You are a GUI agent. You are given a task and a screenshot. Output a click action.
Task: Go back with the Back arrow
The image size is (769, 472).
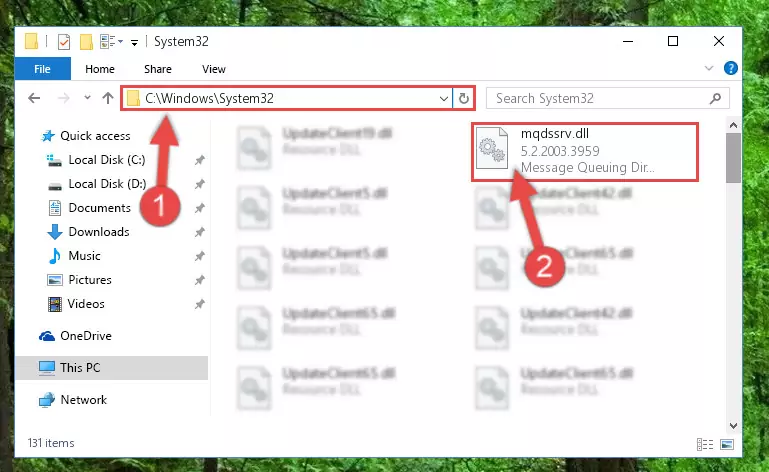coord(34,98)
